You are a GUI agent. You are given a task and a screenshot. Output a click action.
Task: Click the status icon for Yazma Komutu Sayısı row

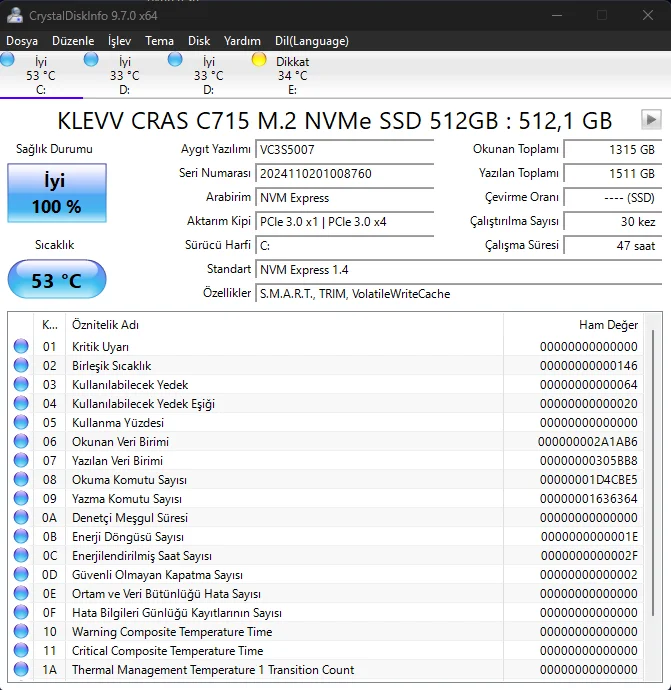(x=21, y=498)
